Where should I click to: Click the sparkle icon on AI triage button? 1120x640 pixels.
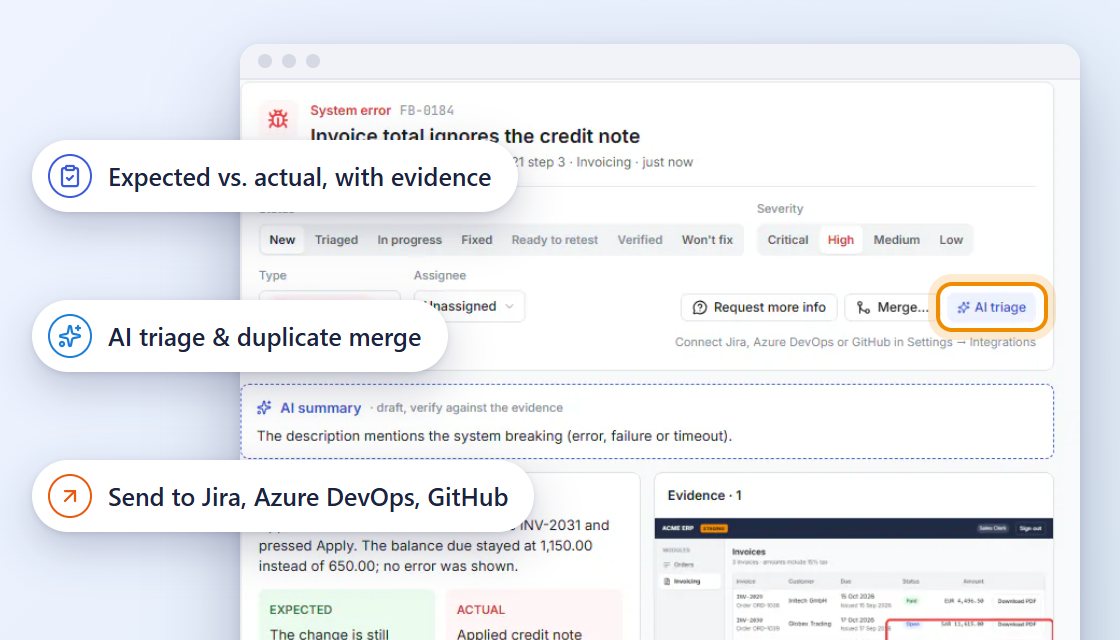click(964, 307)
